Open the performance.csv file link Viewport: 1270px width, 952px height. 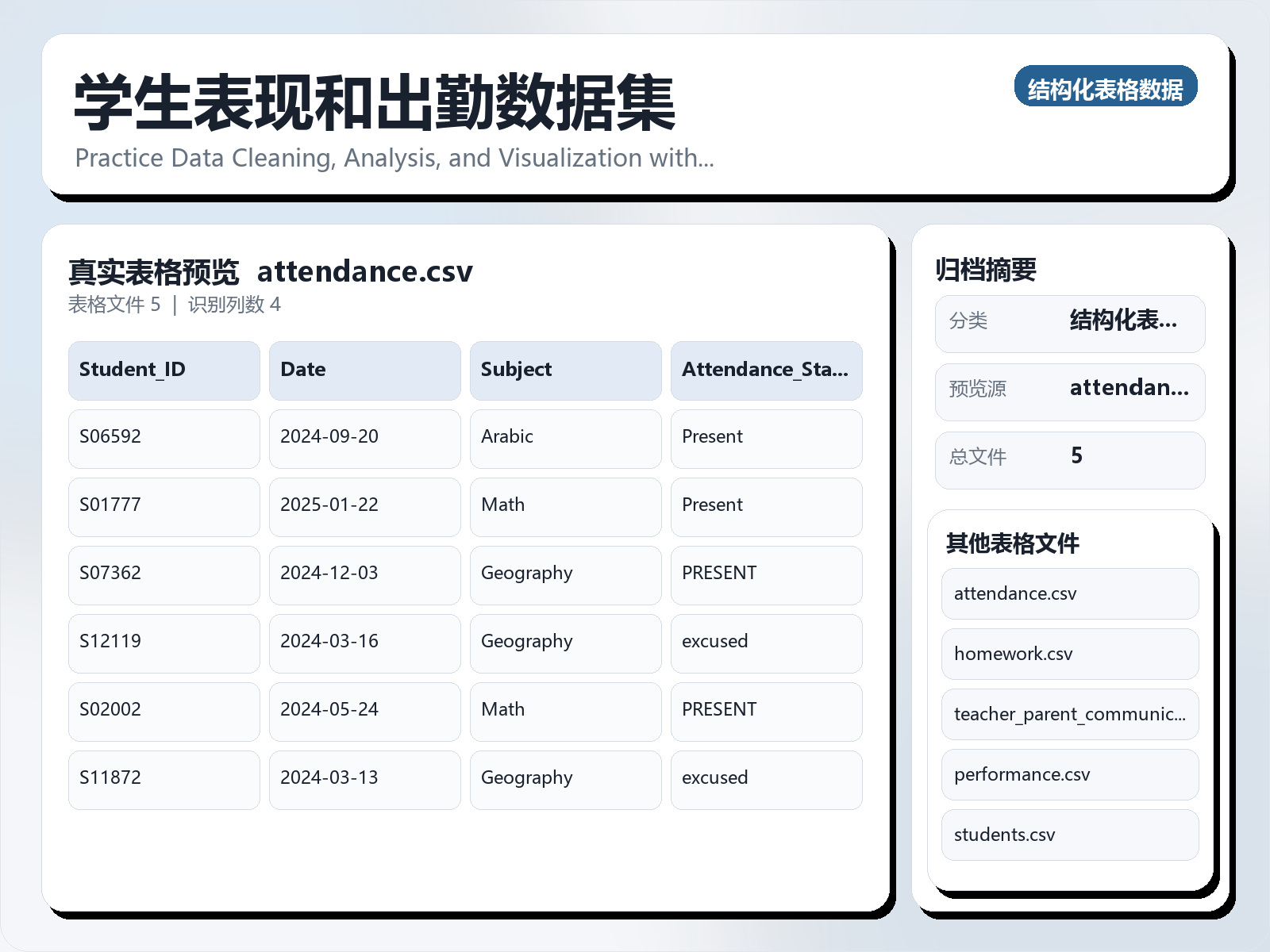pyautogui.click(x=1069, y=774)
